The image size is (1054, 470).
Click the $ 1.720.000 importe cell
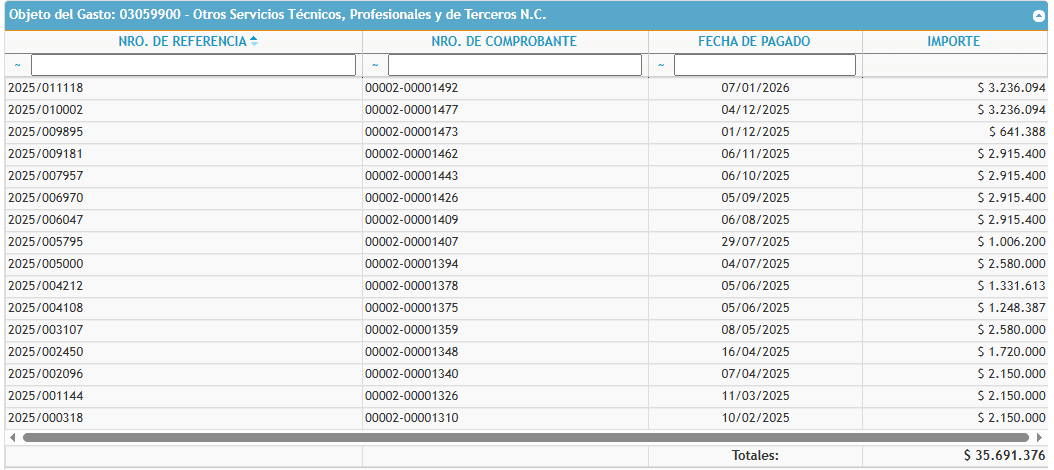[1011, 352]
